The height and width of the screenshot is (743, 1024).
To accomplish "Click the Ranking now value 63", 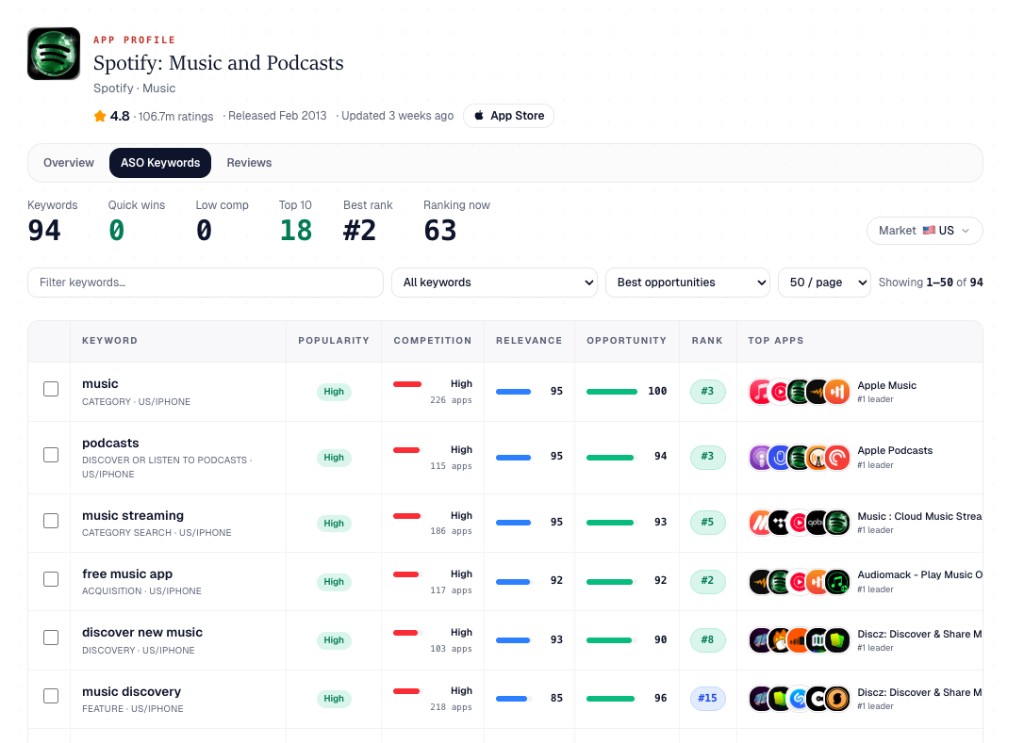I will pyautogui.click(x=440, y=230).
